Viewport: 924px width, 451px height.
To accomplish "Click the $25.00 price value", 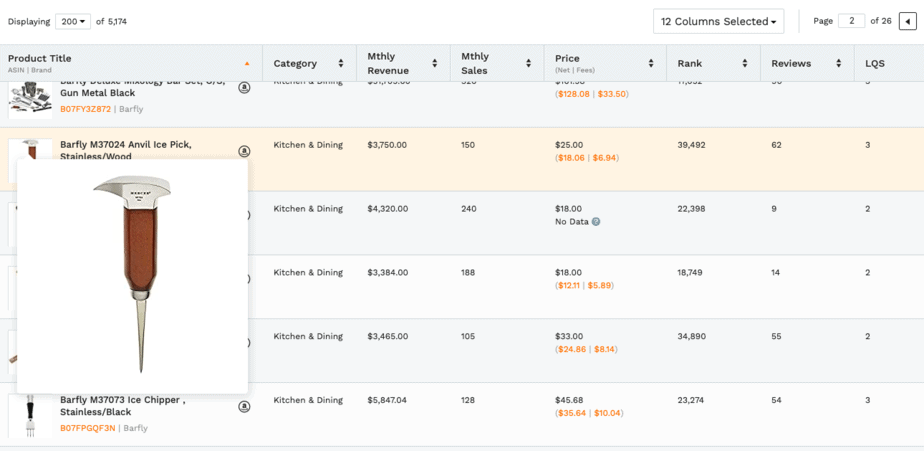I will (x=568, y=145).
